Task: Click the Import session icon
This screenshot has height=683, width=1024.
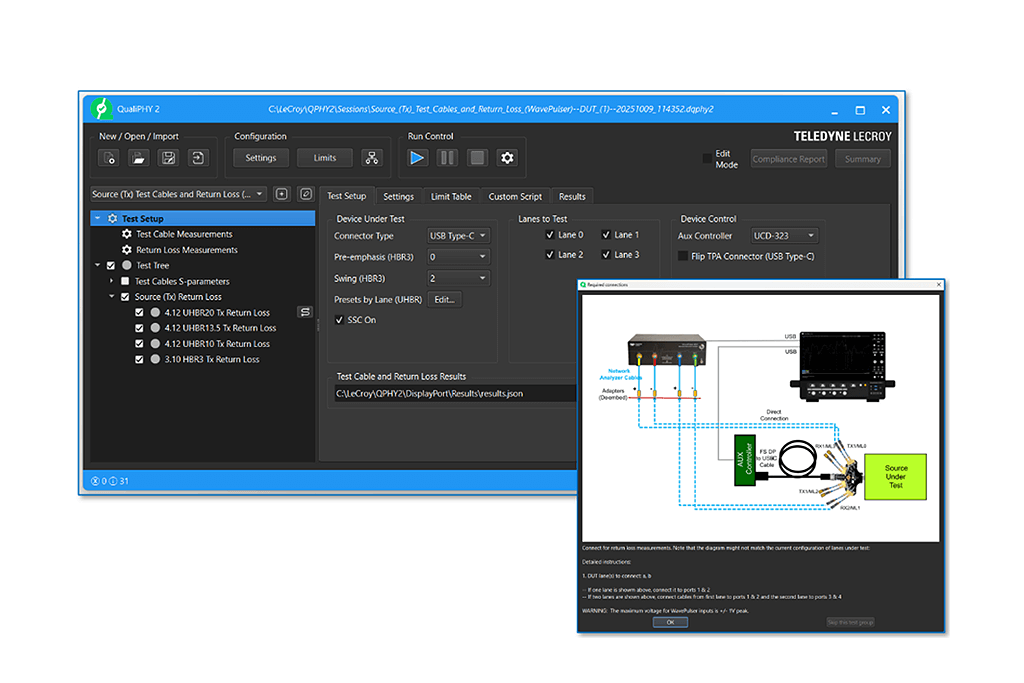Action: pyautogui.click(x=198, y=158)
